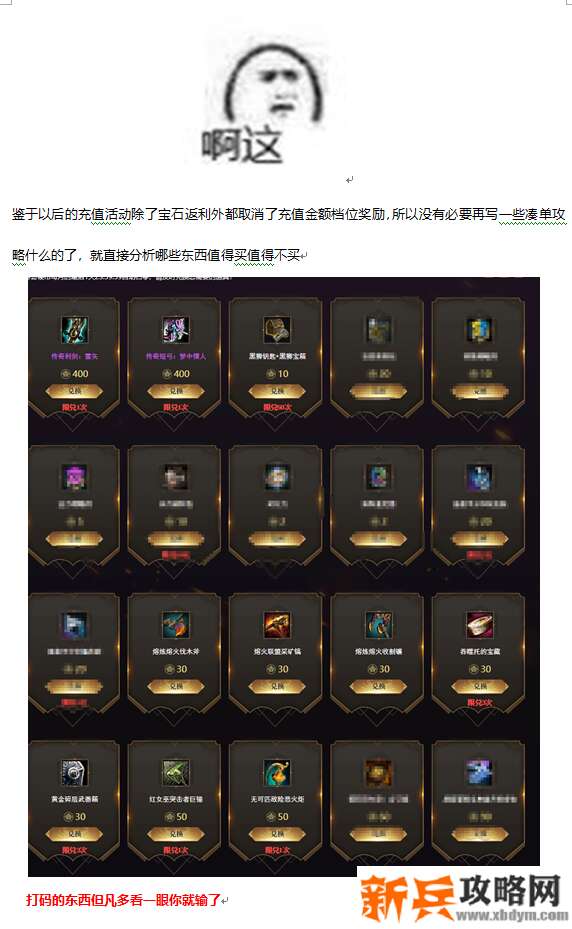Viewport: 572px width, 929px height.
Task: Click 兑换 under the 50-coin torch item
Action: pos(277,834)
